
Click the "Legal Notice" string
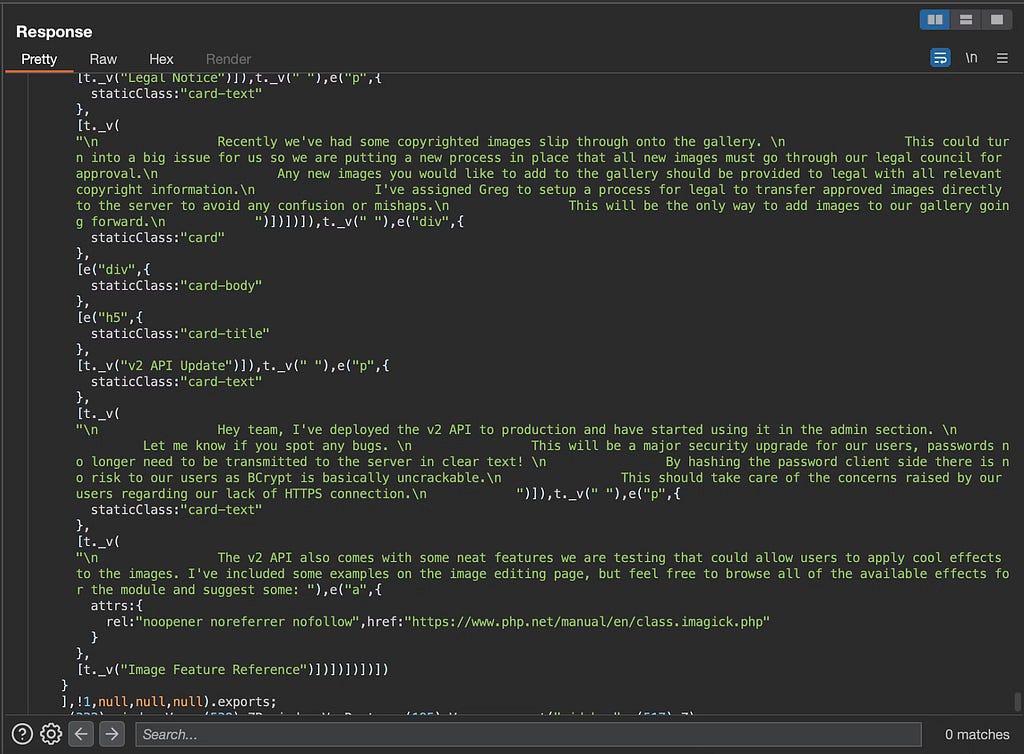click(x=172, y=78)
